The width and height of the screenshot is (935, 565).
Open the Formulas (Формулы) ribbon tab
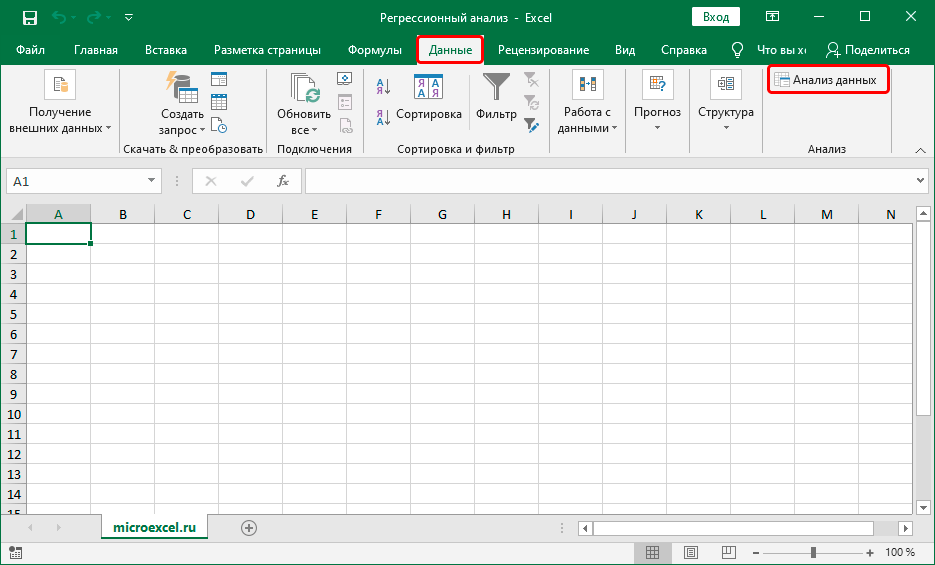click(x=375, y=50)
